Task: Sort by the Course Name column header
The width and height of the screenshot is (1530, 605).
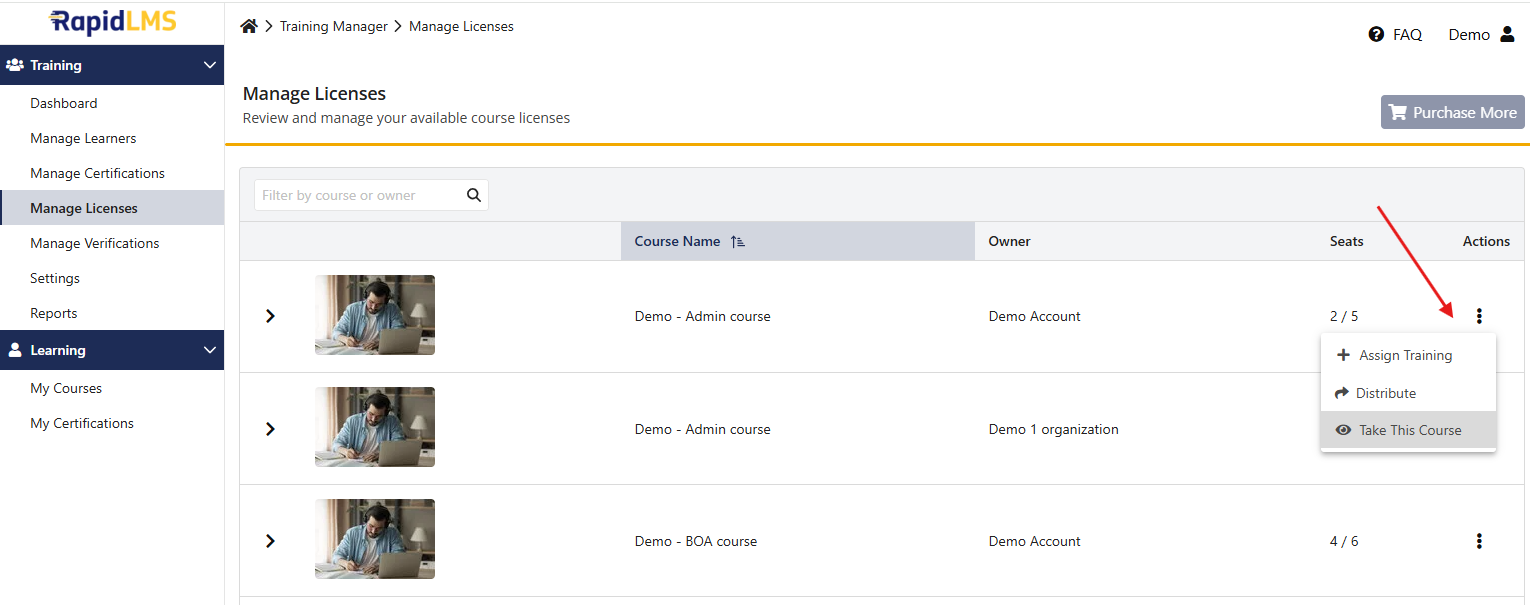Action: coord(798,241)
